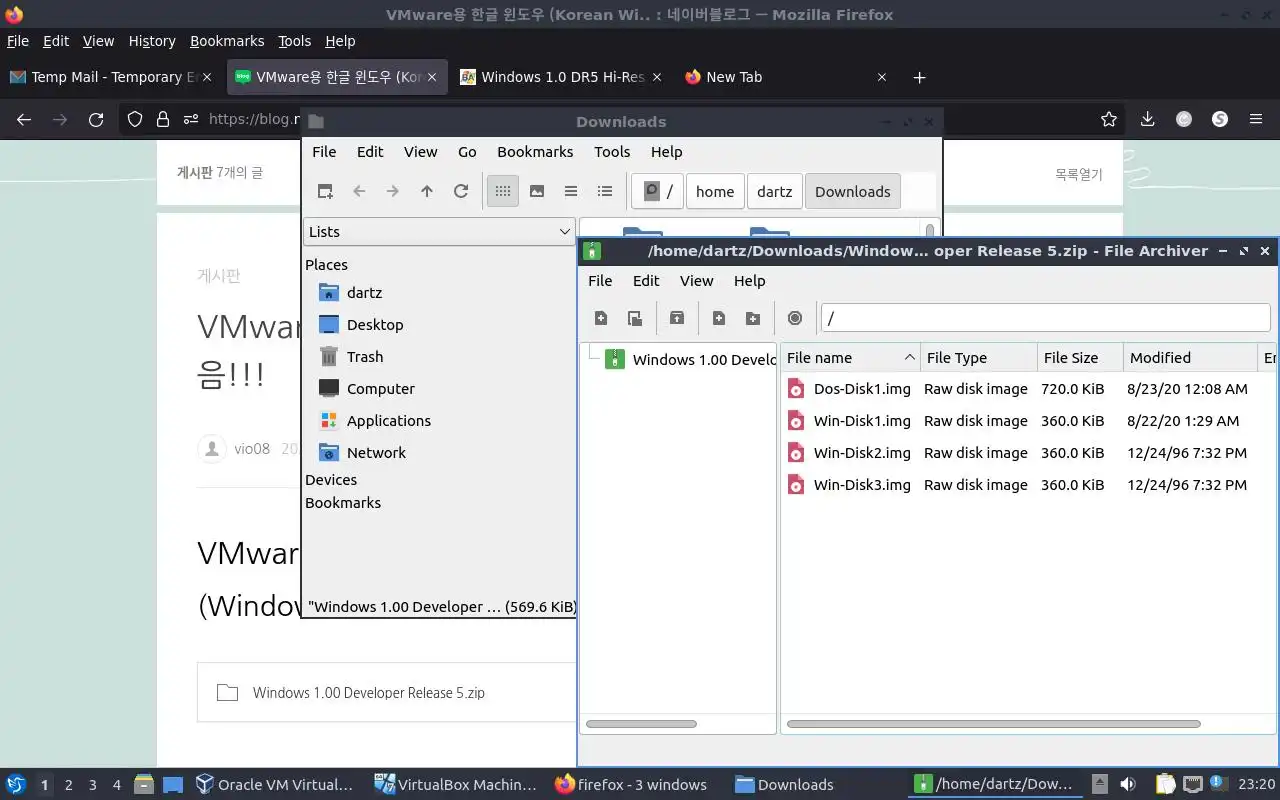Open Firefox downloads panel icon
1280x800 pixels.
click(x=1148, y=119)
